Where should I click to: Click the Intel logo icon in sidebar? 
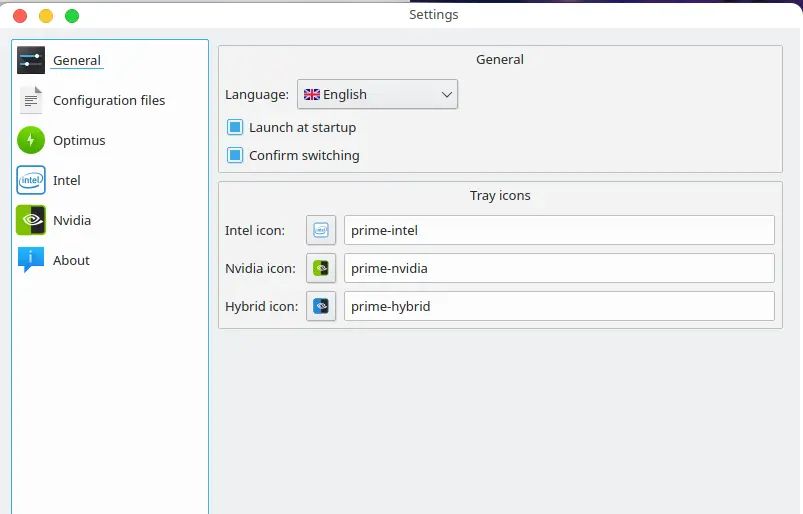31,180
